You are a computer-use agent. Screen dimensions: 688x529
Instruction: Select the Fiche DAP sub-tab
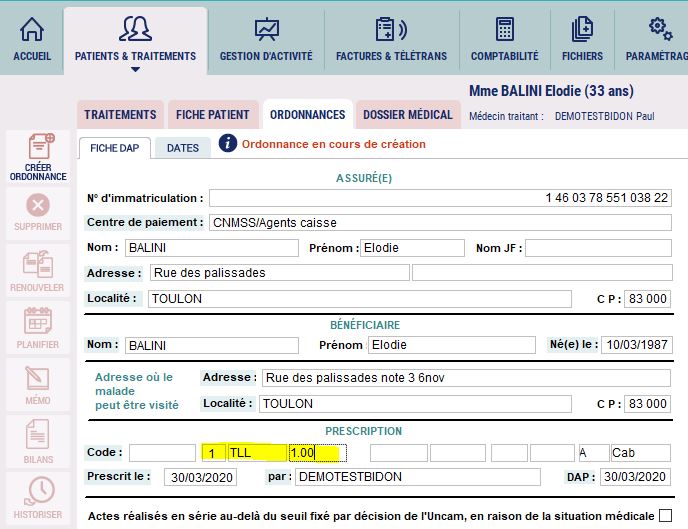[115, 148]
